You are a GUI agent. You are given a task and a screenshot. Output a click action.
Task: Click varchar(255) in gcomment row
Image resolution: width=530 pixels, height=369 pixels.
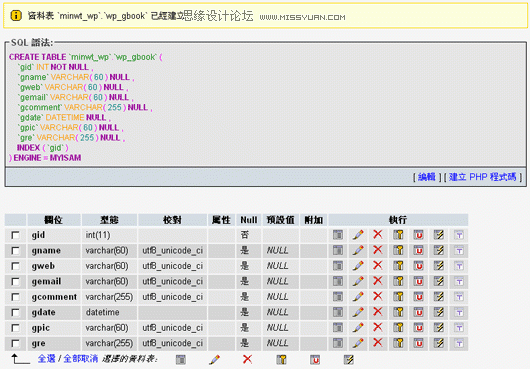pos(109,297)
